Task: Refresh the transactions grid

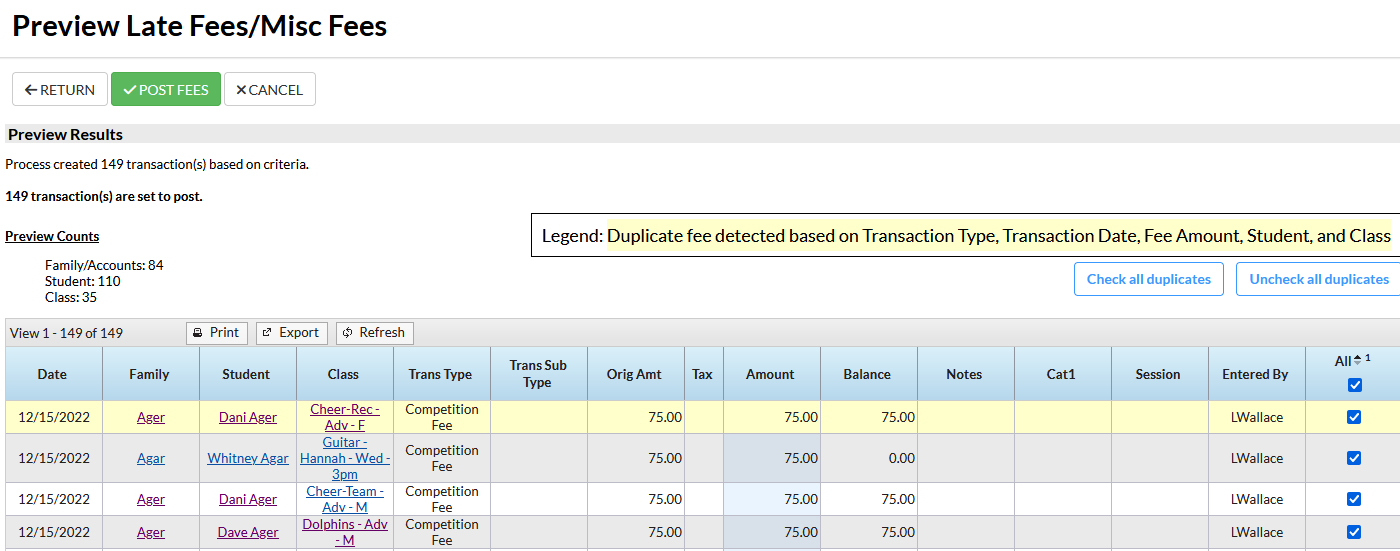Action: pos(374,333)
